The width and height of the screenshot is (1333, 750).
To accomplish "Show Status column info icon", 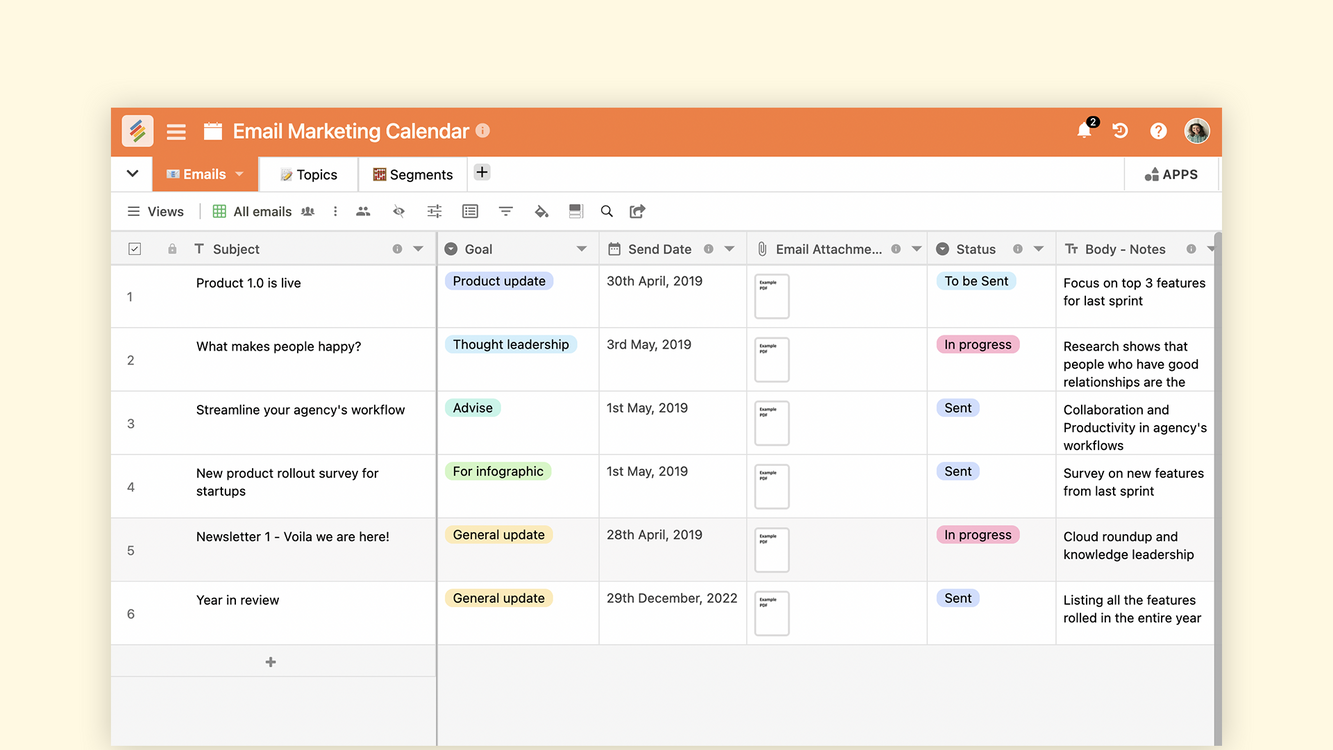I will coord(1017,249).
